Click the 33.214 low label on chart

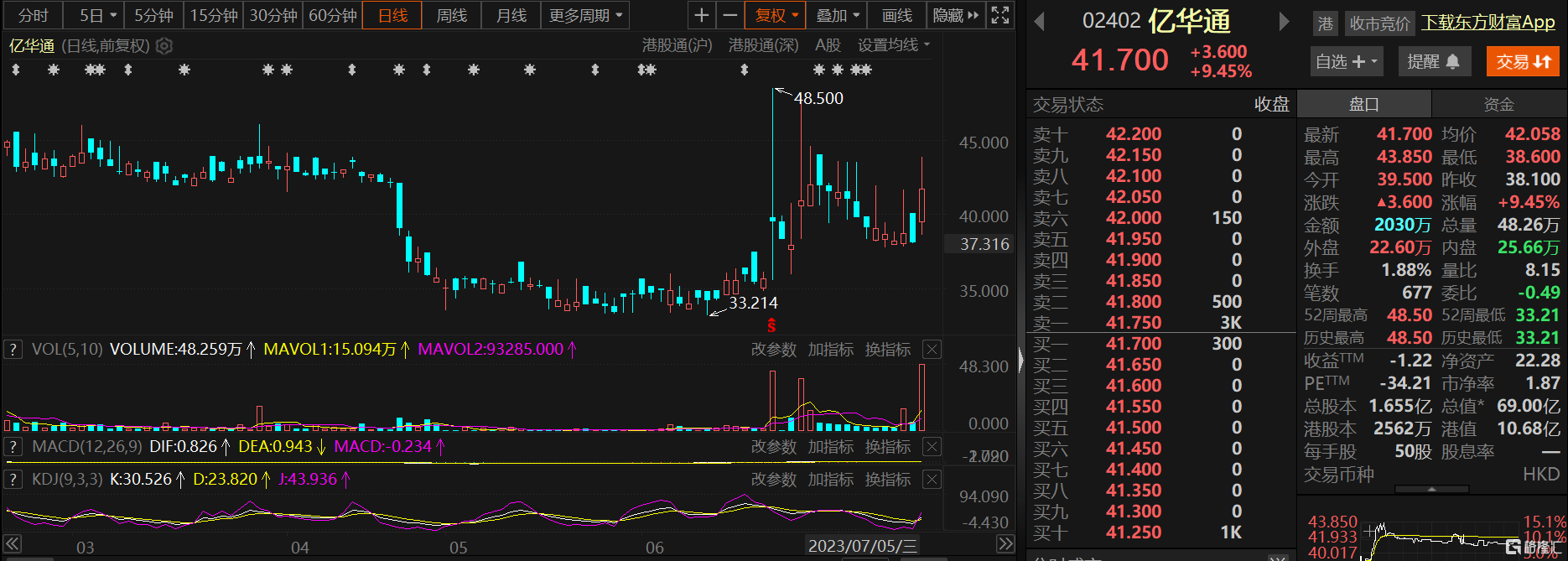tap(753, 303)
